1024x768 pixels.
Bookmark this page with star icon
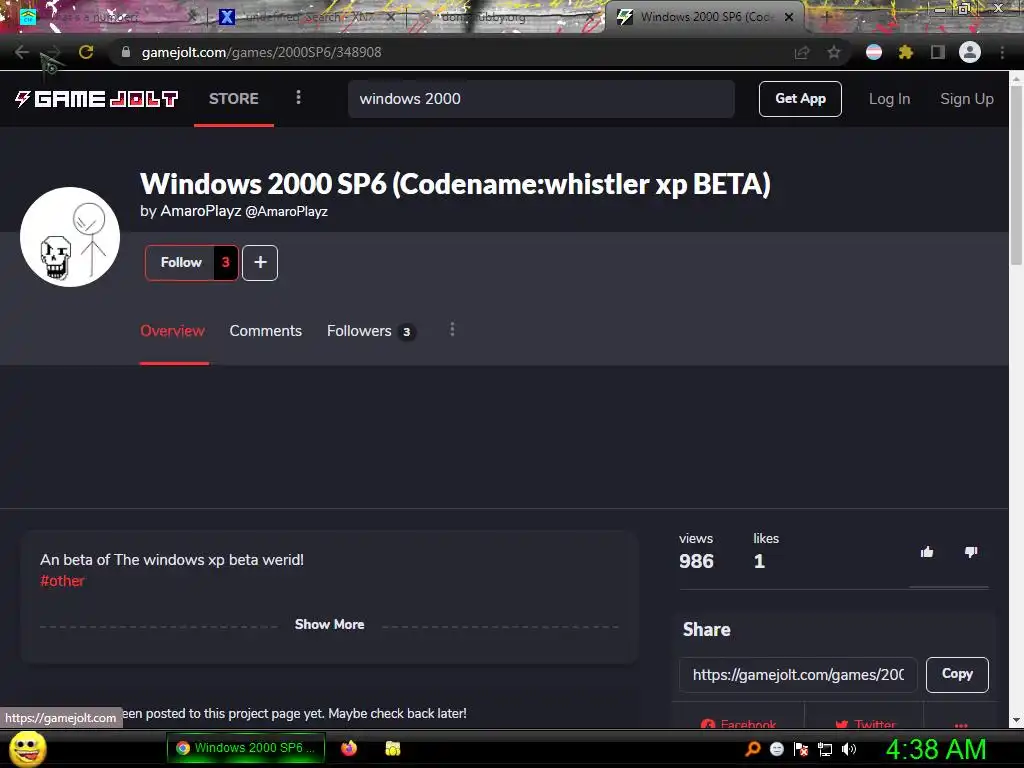click(834, 52)
